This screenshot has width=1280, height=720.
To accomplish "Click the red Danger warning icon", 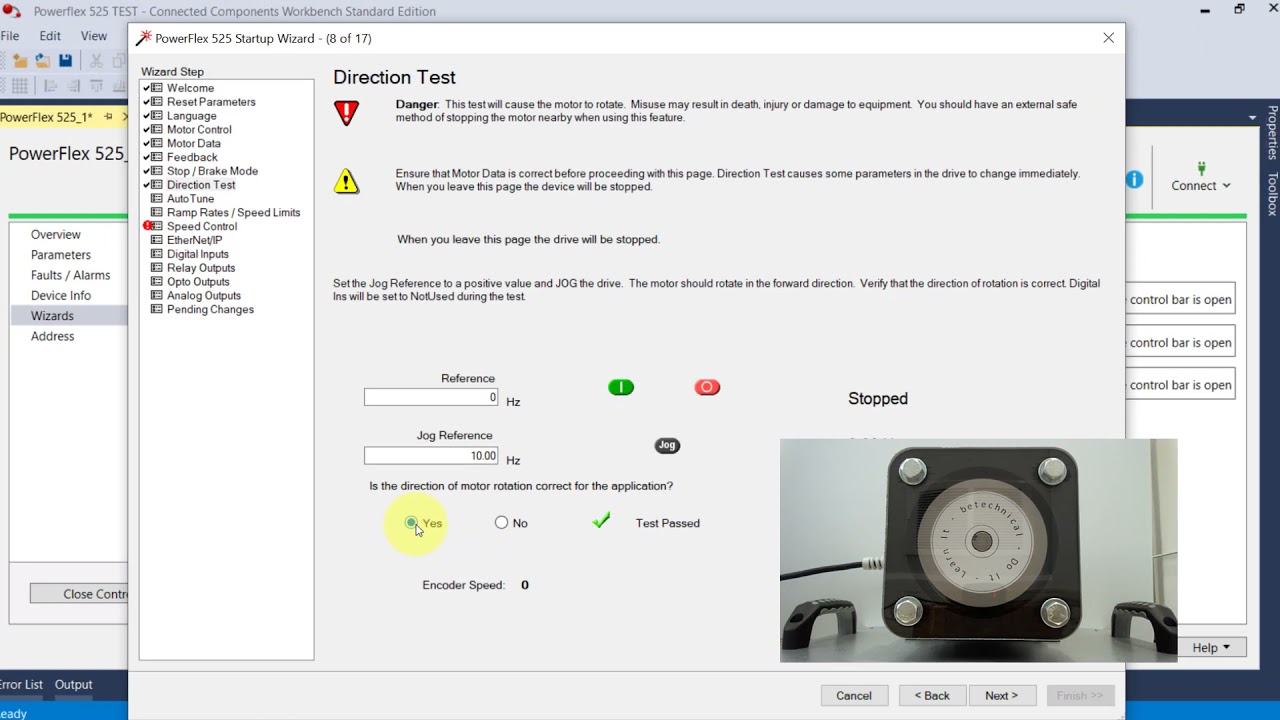I will (x=346, y=113).
